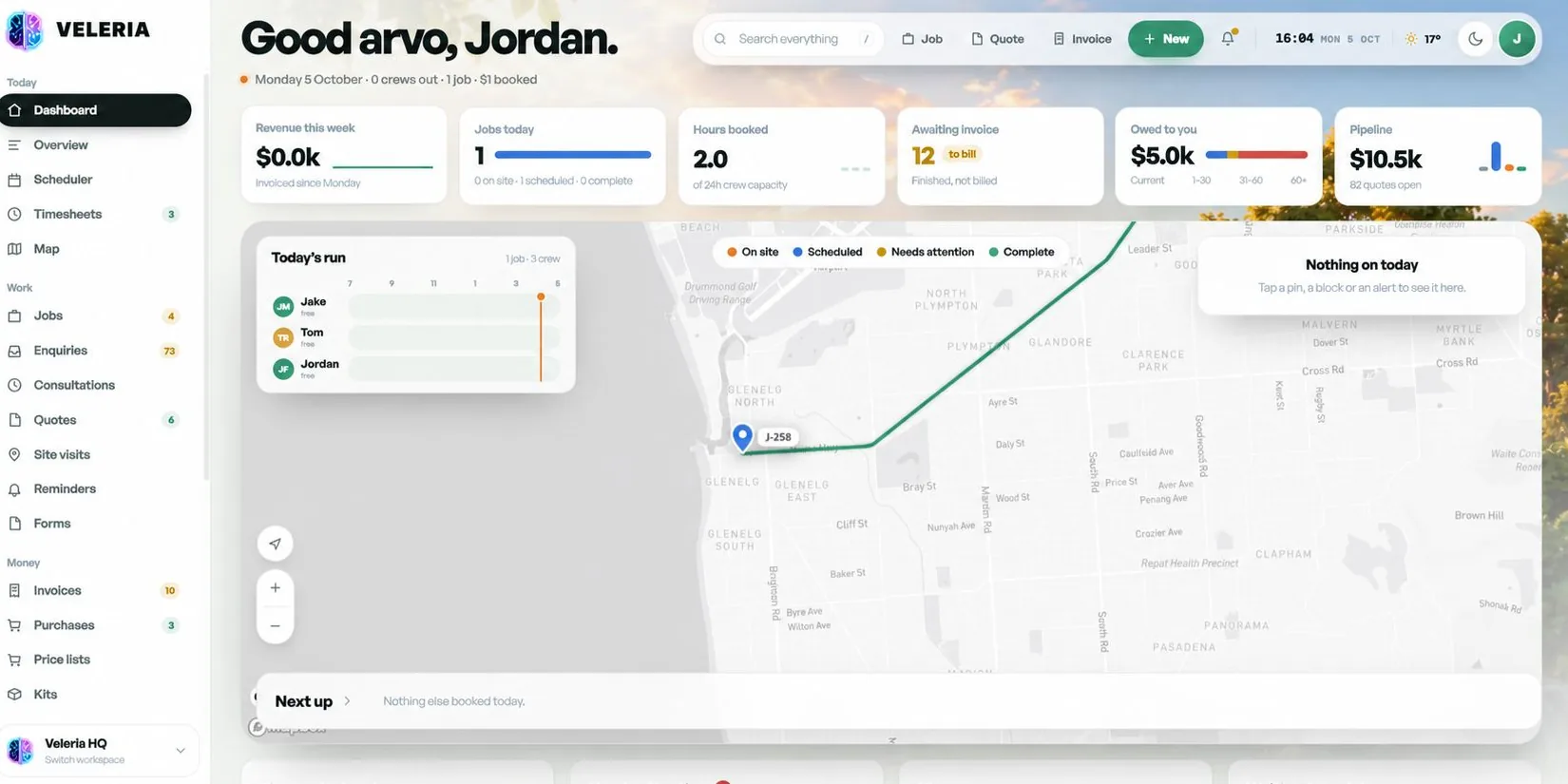Click Jordan's JF avatar in Today's run
This screenshot has height=784, width=1568.
pos(283,369)
